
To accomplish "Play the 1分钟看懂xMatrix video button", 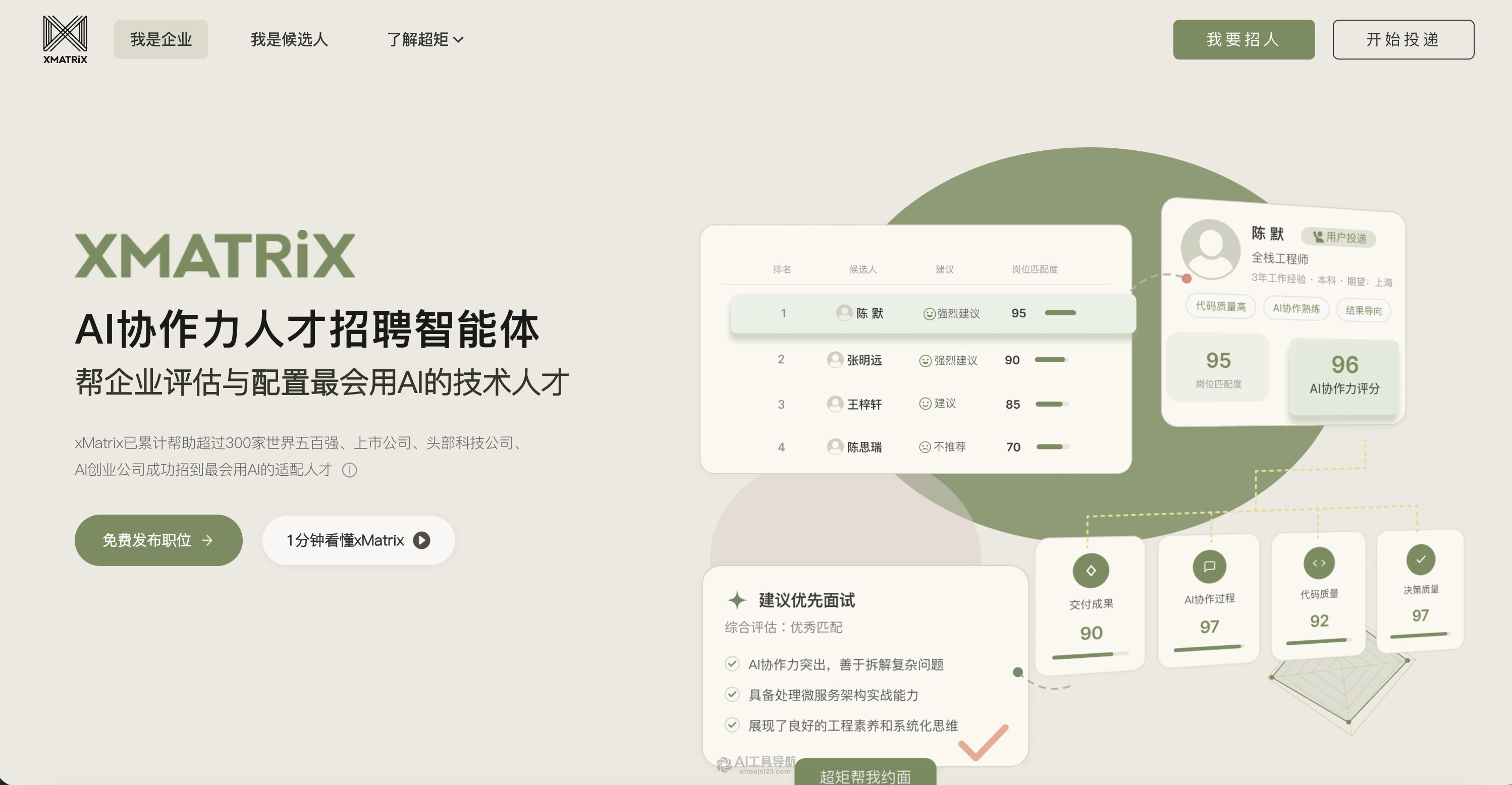I will (358, 540).
